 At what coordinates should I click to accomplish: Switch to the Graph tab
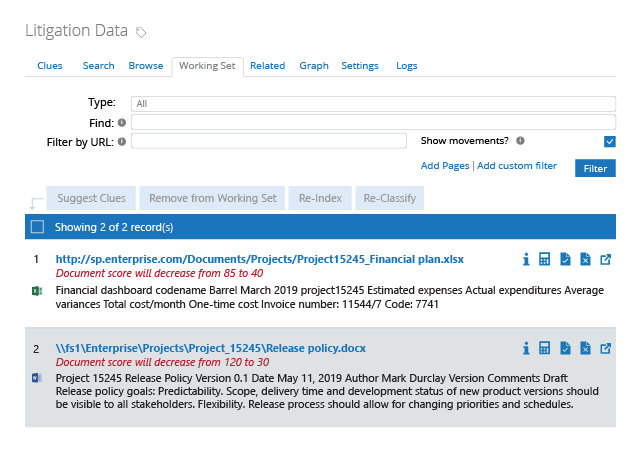click(x=314, y=66)
